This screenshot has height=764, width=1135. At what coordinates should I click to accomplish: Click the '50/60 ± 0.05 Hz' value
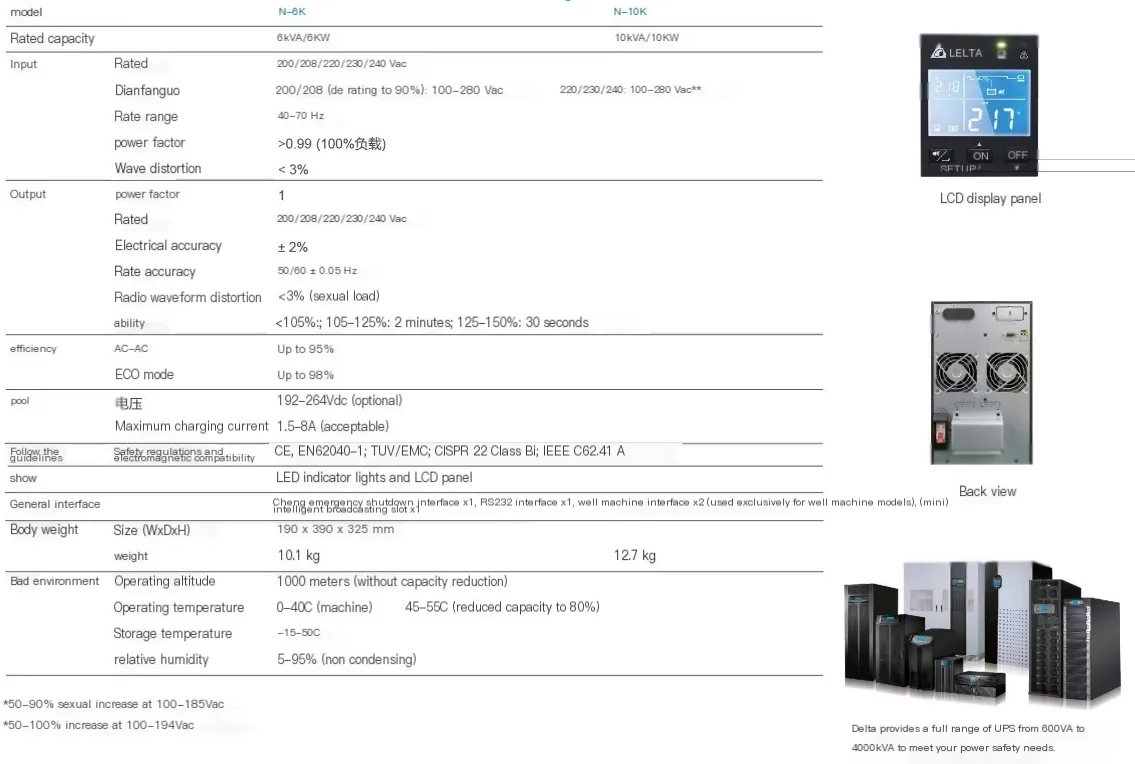(x=317, y=271)
